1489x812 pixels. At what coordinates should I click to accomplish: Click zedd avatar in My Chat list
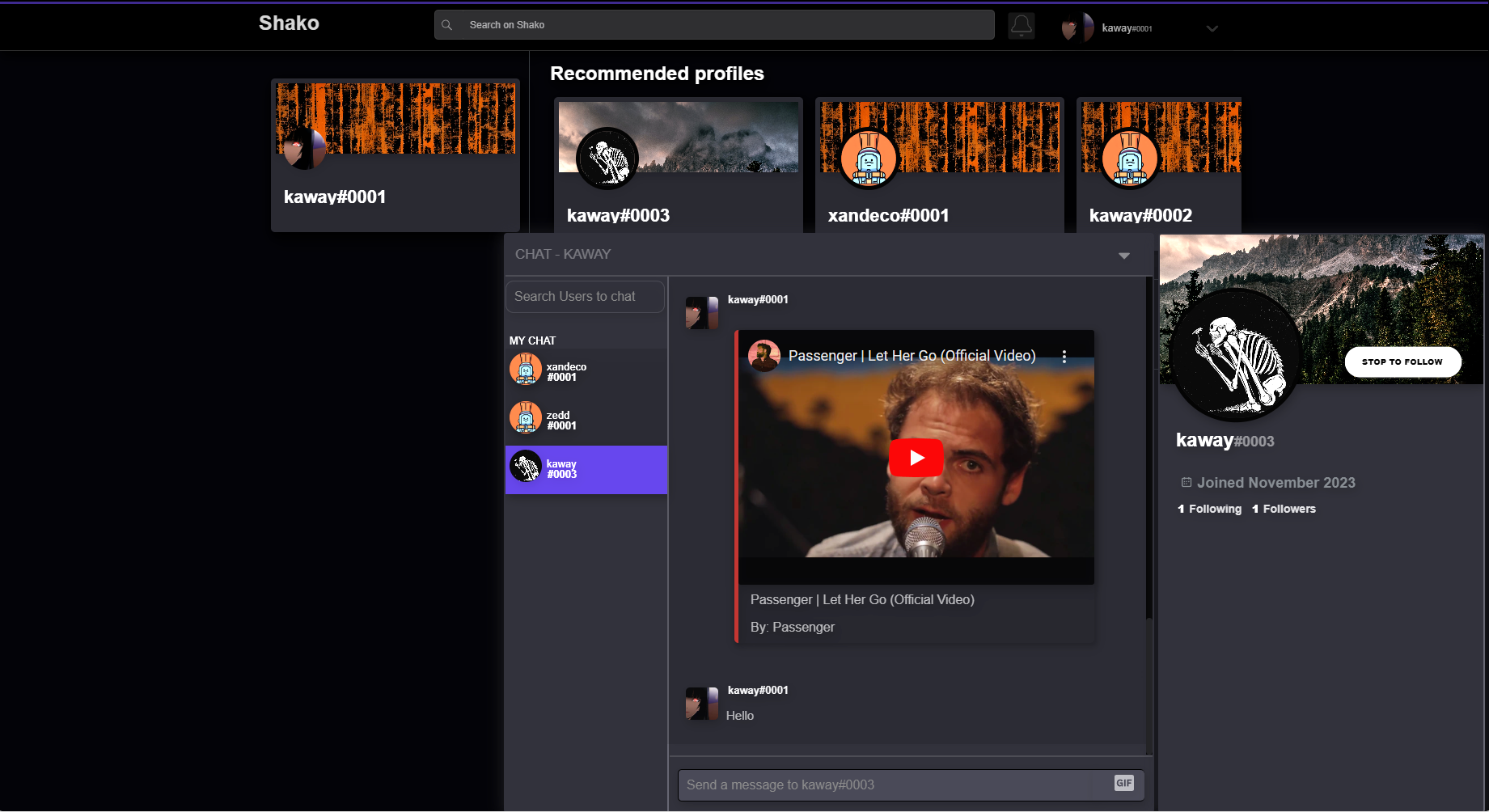[x=526, y=417]
